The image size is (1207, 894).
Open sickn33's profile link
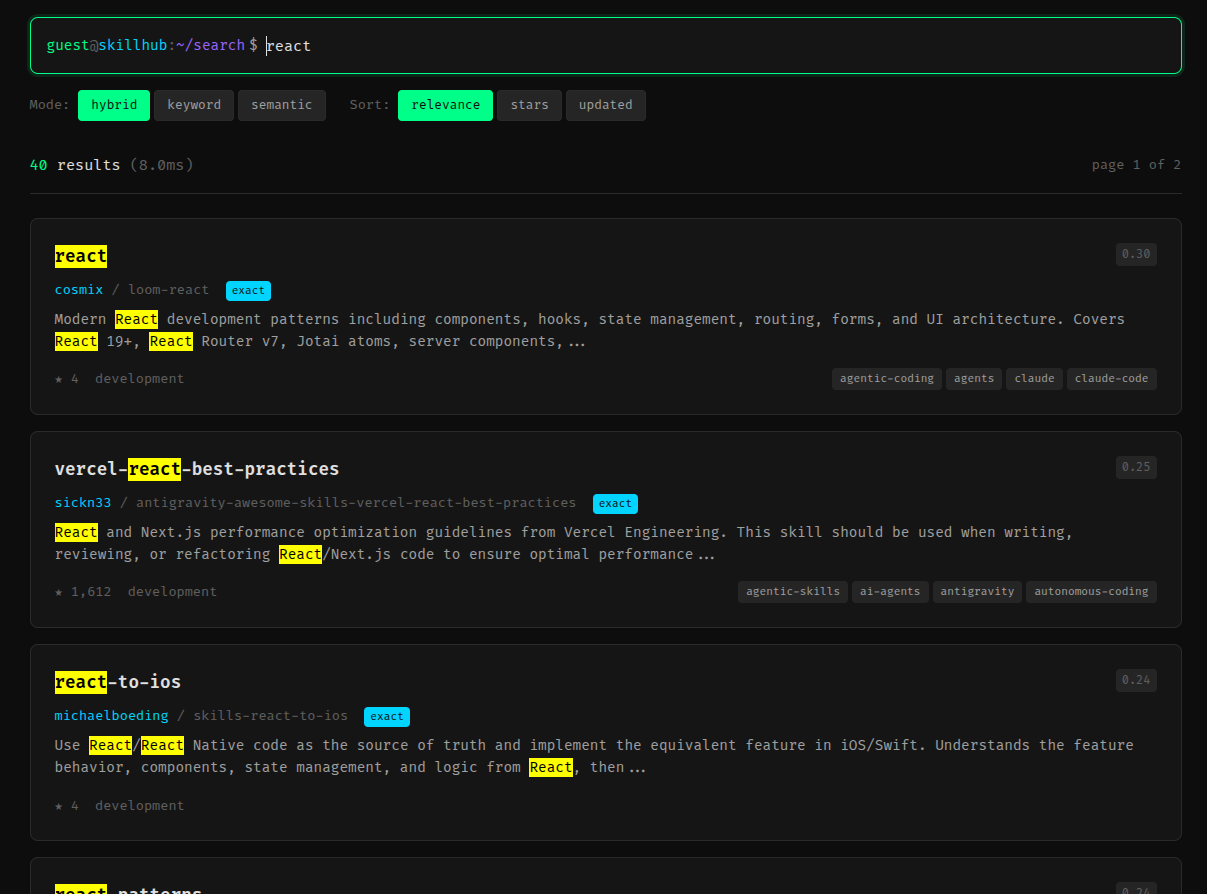click(x=83, y=503)
